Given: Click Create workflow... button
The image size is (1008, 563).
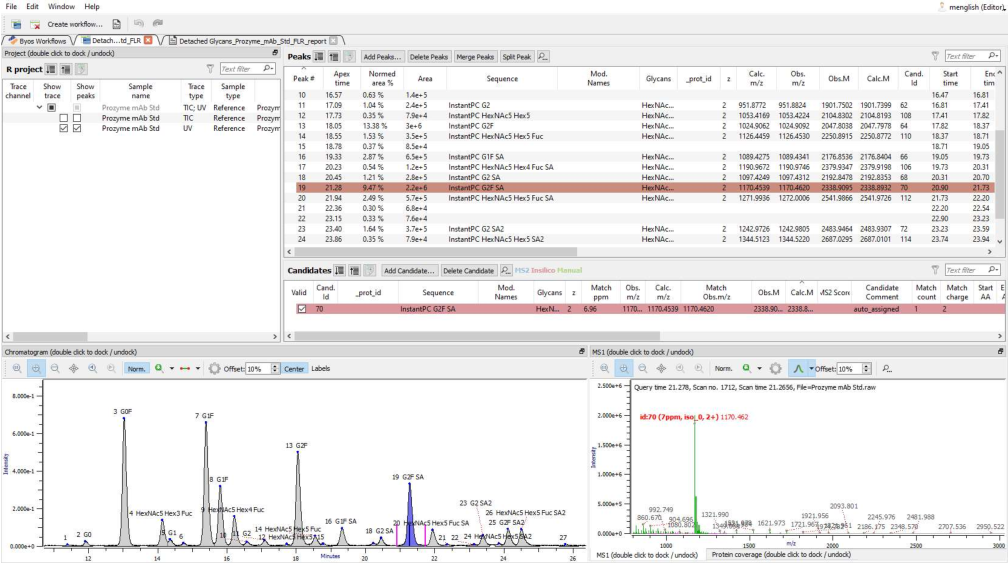Looking at the screenshot, I should tap(75, 24).
